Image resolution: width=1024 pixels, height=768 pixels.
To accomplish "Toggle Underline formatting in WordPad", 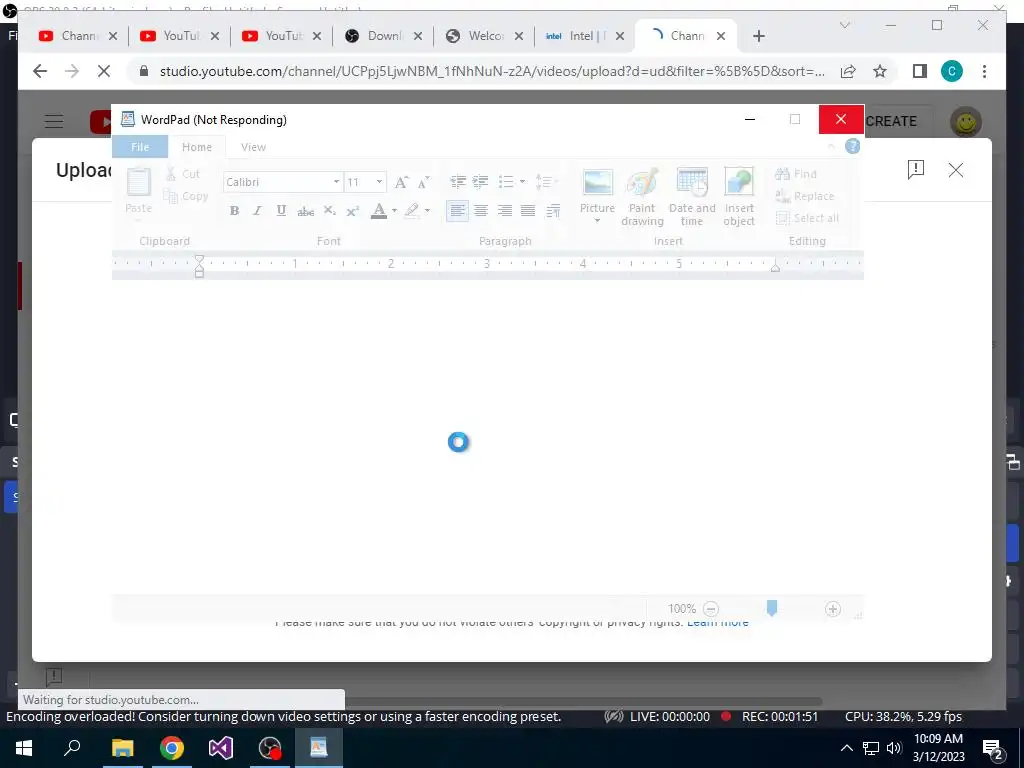I will point(281,210).
